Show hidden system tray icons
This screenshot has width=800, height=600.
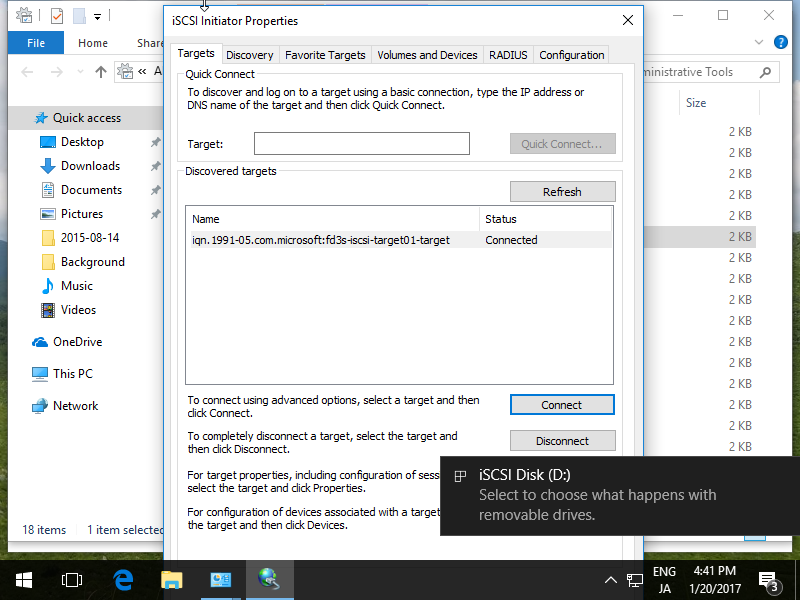[x=611, y=580]
